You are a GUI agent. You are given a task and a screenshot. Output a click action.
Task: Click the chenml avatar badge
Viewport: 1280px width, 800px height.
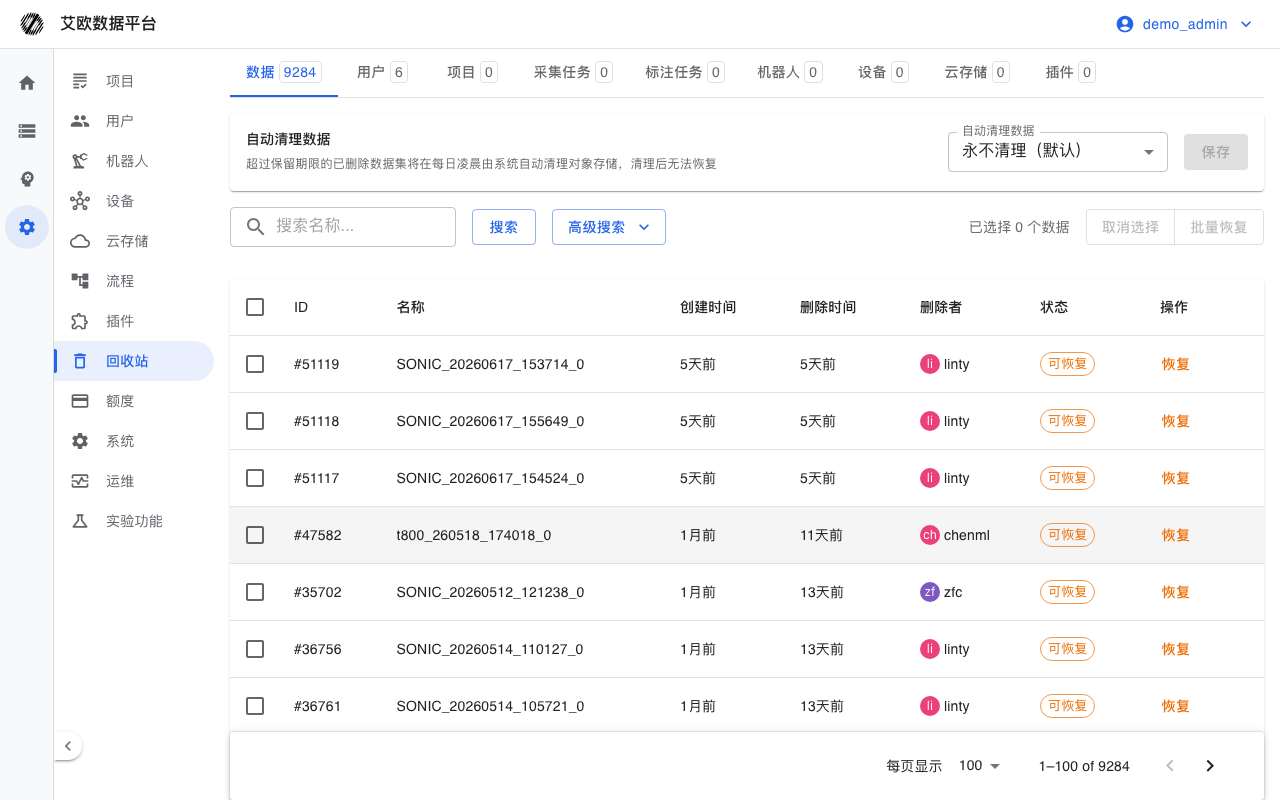(x=930, y=535)
